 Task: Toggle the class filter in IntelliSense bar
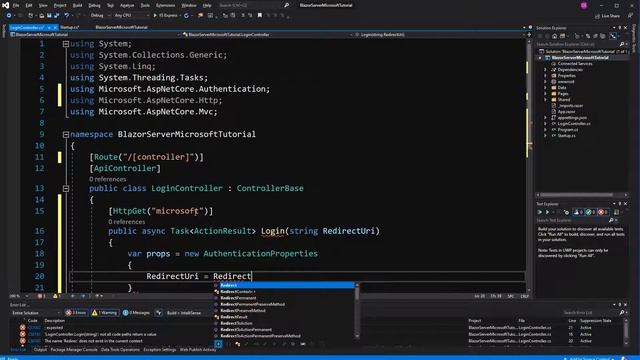pyautogui.click(x=238, y=344)
